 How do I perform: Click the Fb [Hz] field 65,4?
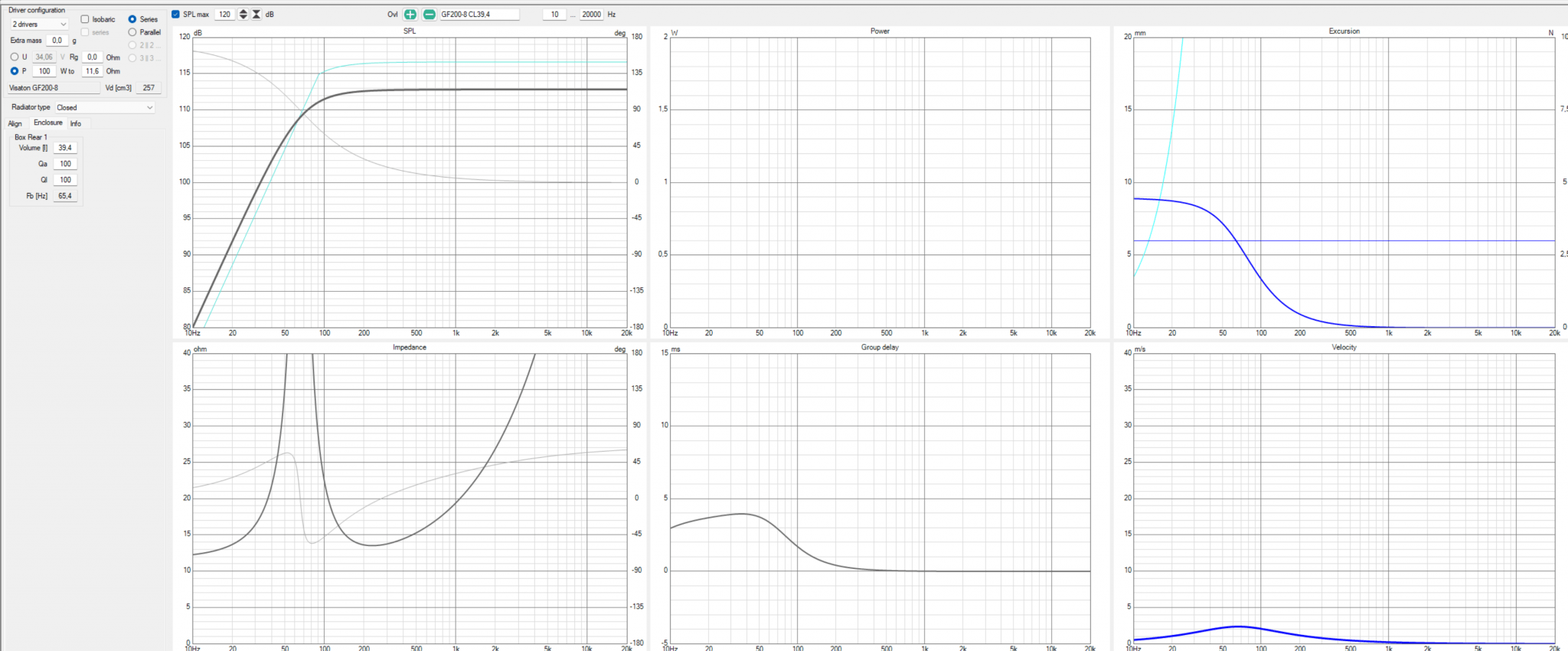pos(65,196)
